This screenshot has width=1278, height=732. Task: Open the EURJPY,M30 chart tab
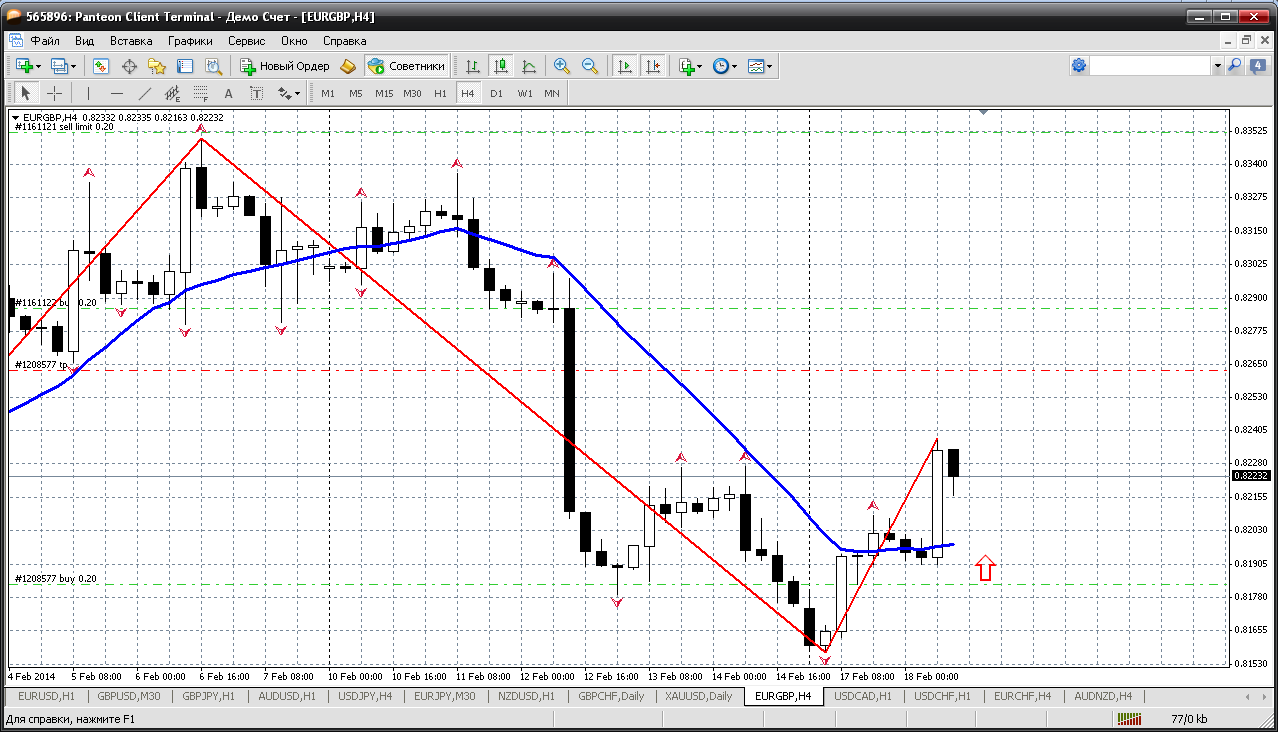click(444, 696)
